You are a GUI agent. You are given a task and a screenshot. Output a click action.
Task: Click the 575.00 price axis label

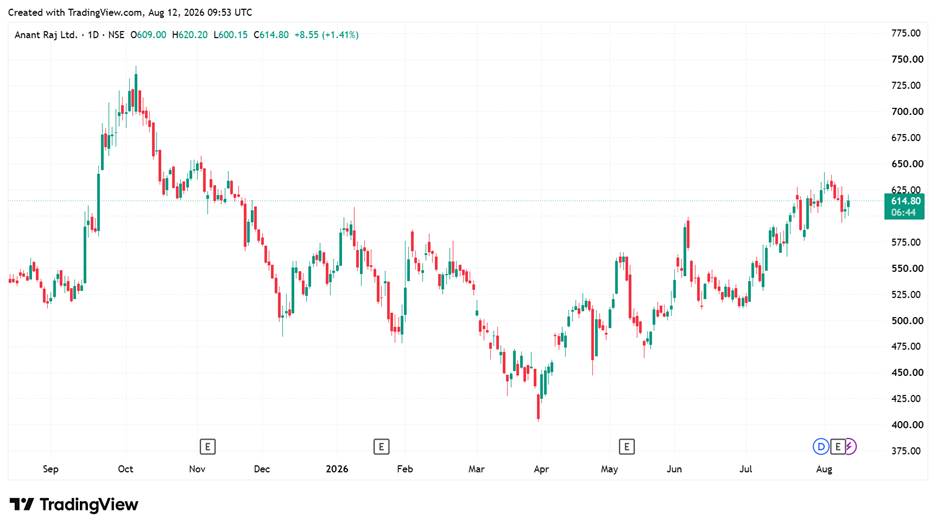tap(906, 242)
